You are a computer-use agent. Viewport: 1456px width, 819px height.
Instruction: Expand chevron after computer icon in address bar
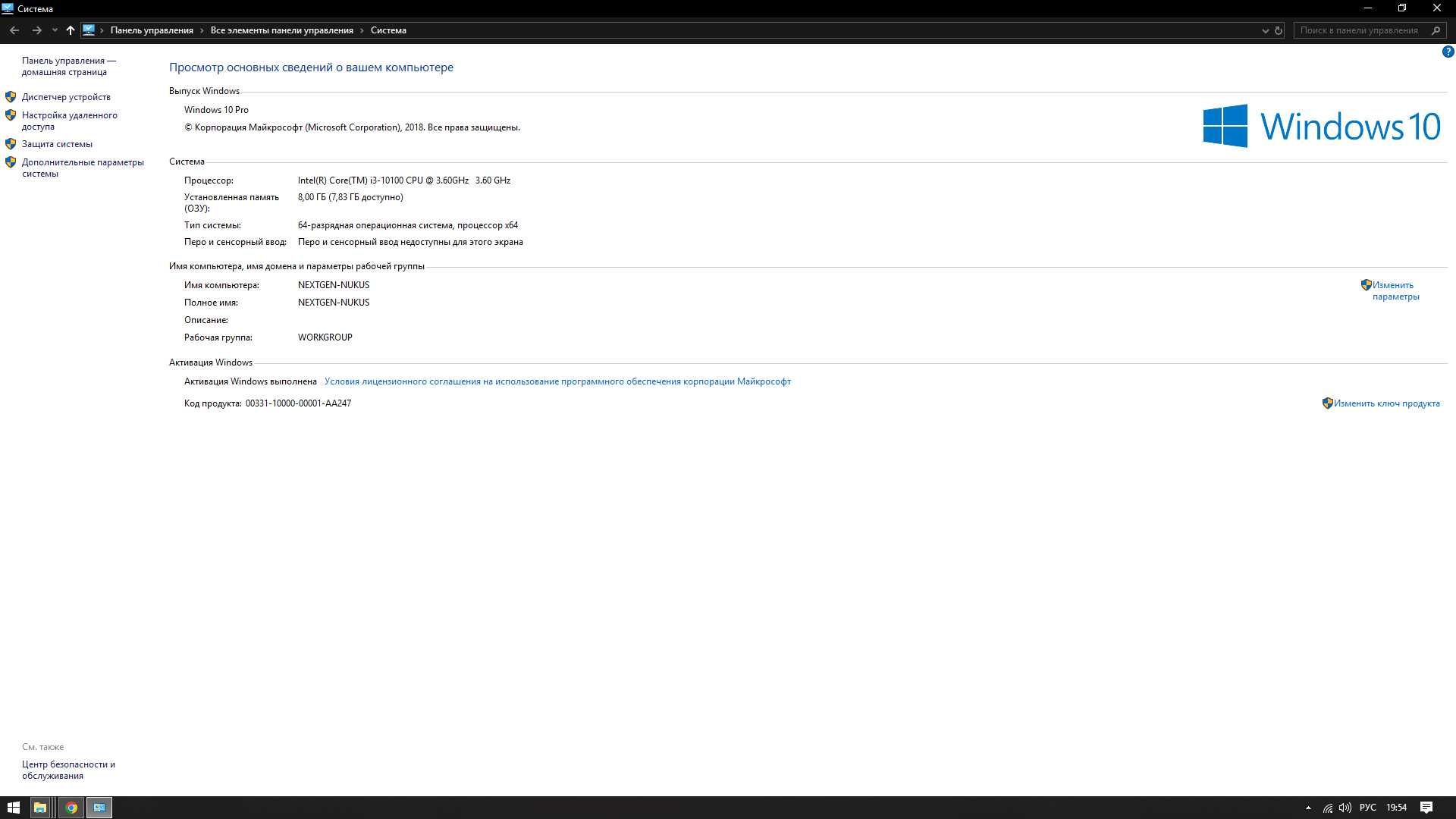pyautogui.click(x=102, y=30)
